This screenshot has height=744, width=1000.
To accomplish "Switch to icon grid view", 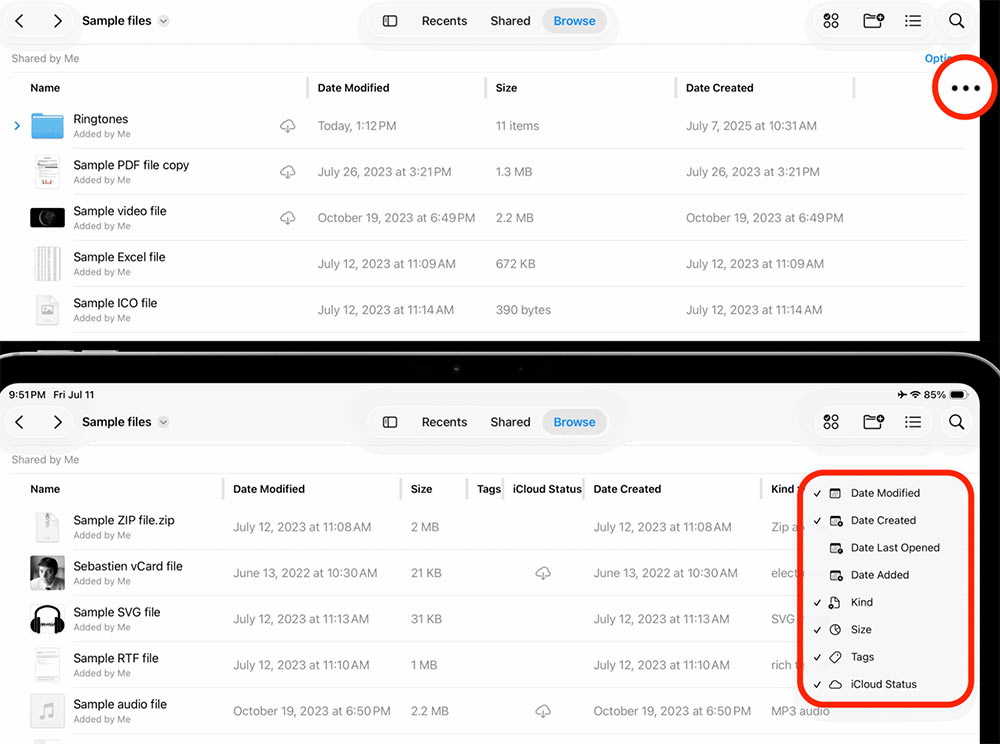I will point(831,20).
